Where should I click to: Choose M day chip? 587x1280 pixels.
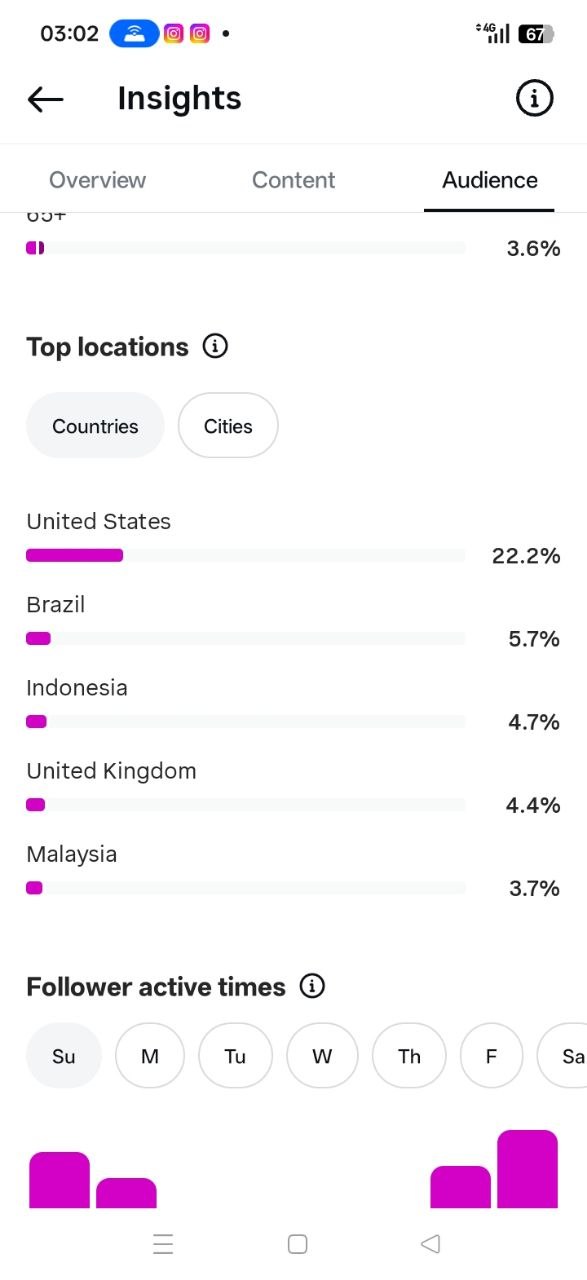click(150, 1055)
